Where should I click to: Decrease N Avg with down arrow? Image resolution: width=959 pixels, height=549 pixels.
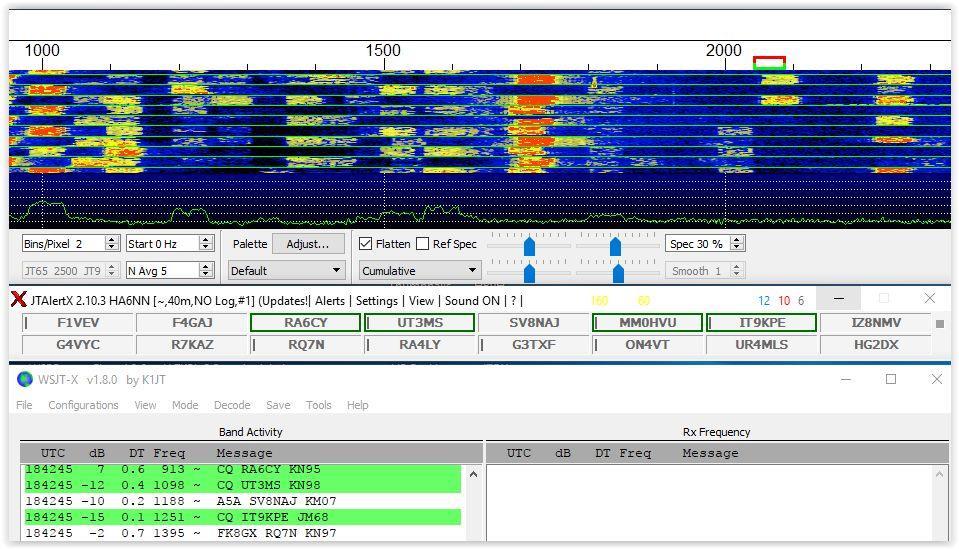point(206,274)
